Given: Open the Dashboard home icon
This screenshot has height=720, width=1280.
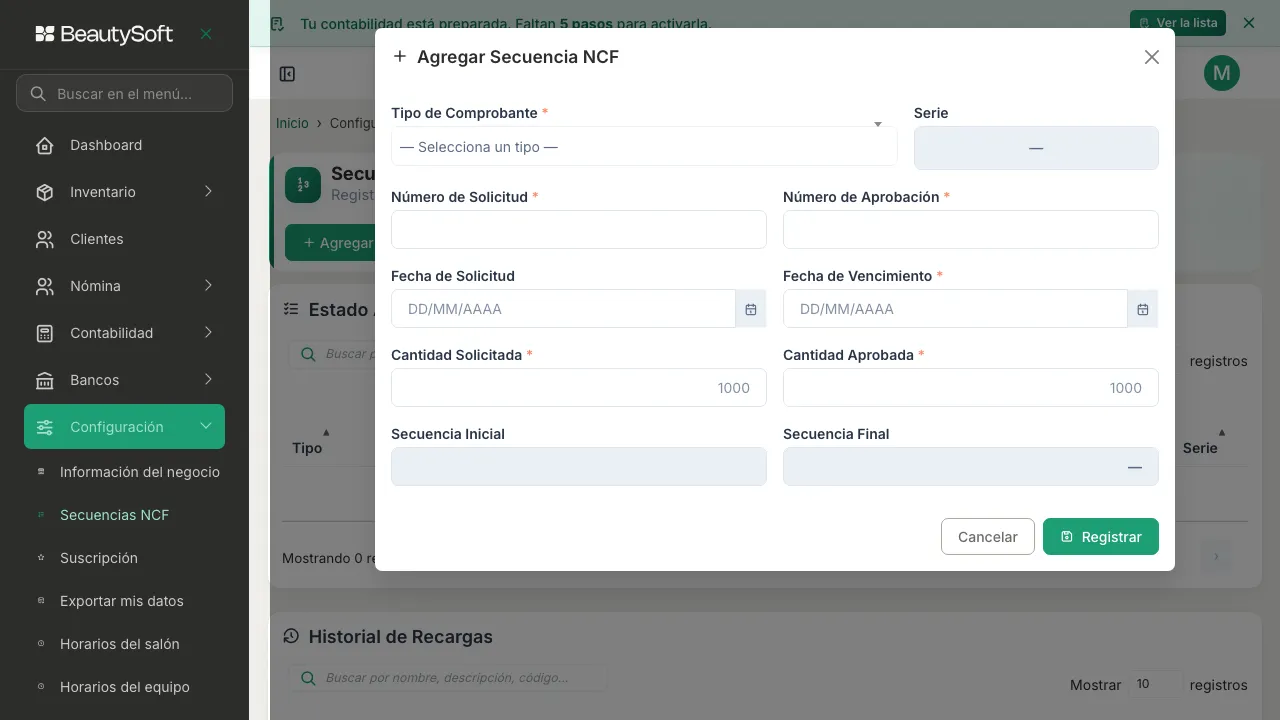Looking at the screenshot, I should (45, 145).
